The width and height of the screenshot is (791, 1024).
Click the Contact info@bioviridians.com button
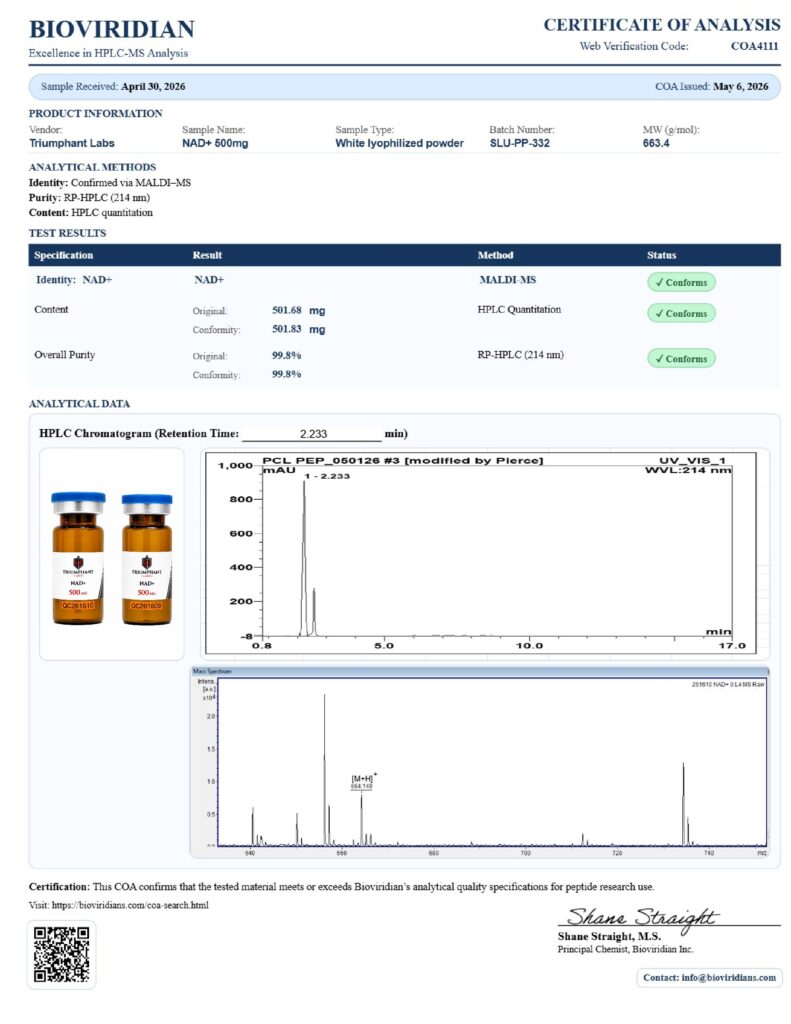coord(709,978)
